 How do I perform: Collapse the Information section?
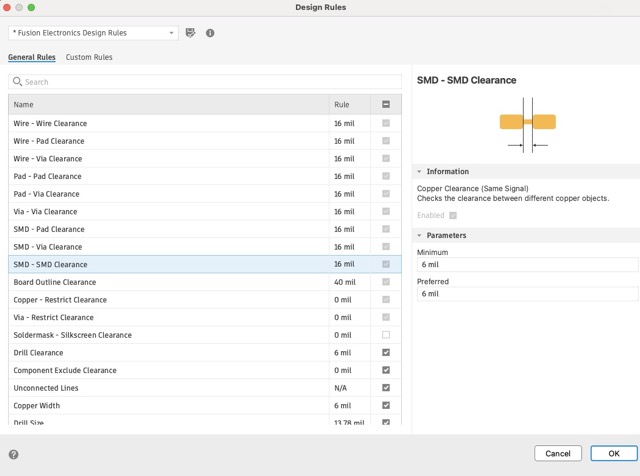(420, 172)
